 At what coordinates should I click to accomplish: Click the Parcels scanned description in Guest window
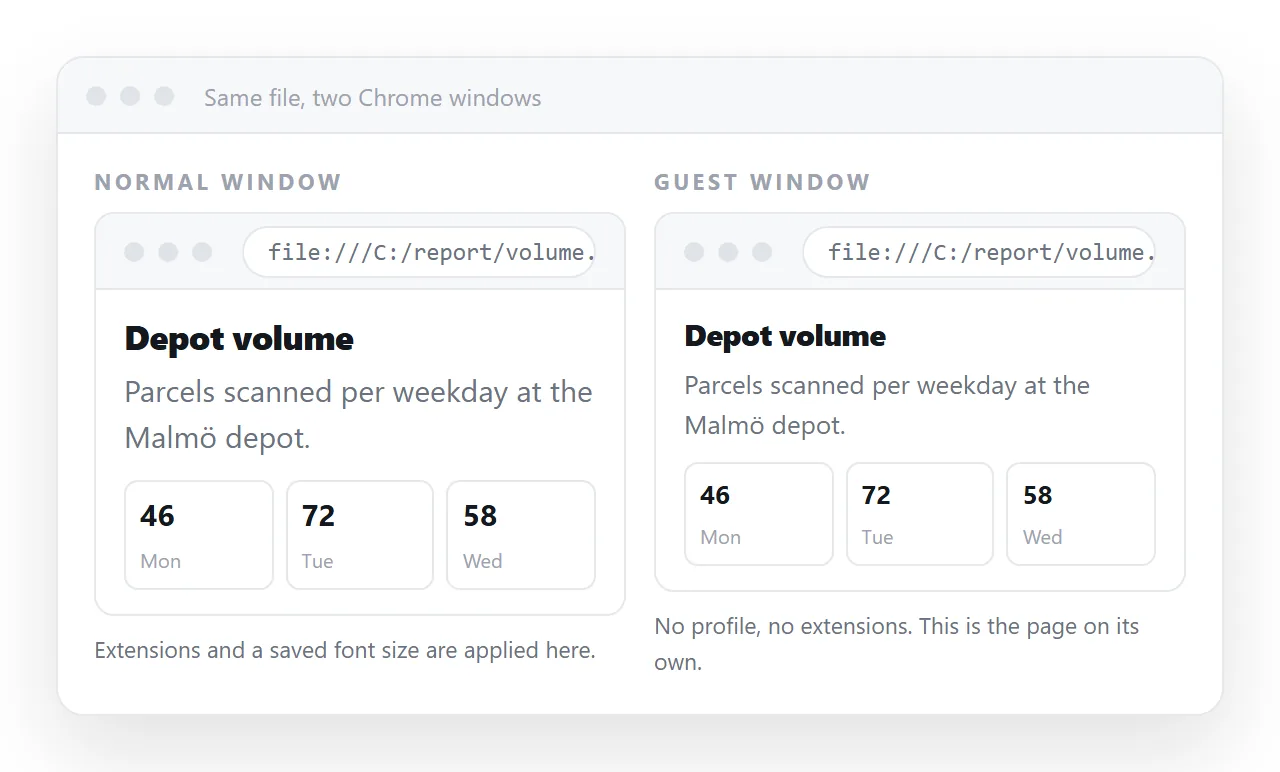tap(887, 405)
